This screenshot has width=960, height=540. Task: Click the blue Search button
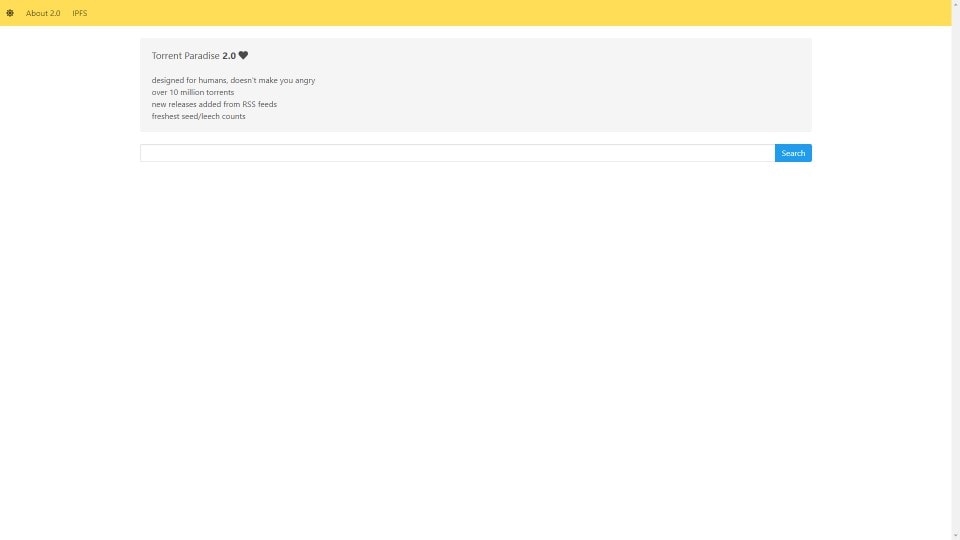[793, 153]
